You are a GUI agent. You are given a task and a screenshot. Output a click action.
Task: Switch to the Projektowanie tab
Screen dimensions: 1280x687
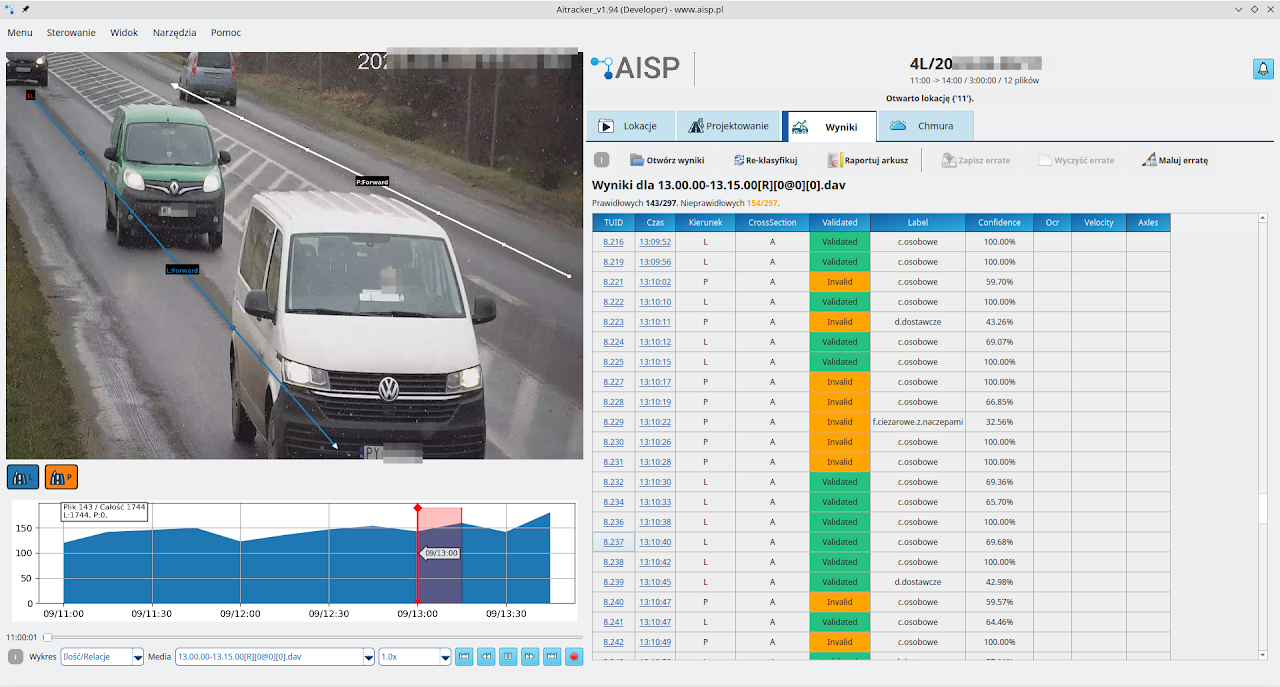coord(727,126)
